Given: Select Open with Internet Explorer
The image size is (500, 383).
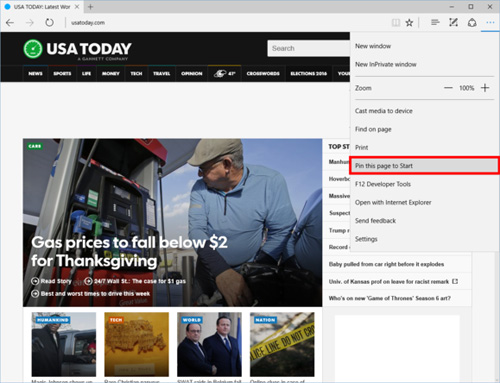Looking at the screenshot, I should (393, 202).
